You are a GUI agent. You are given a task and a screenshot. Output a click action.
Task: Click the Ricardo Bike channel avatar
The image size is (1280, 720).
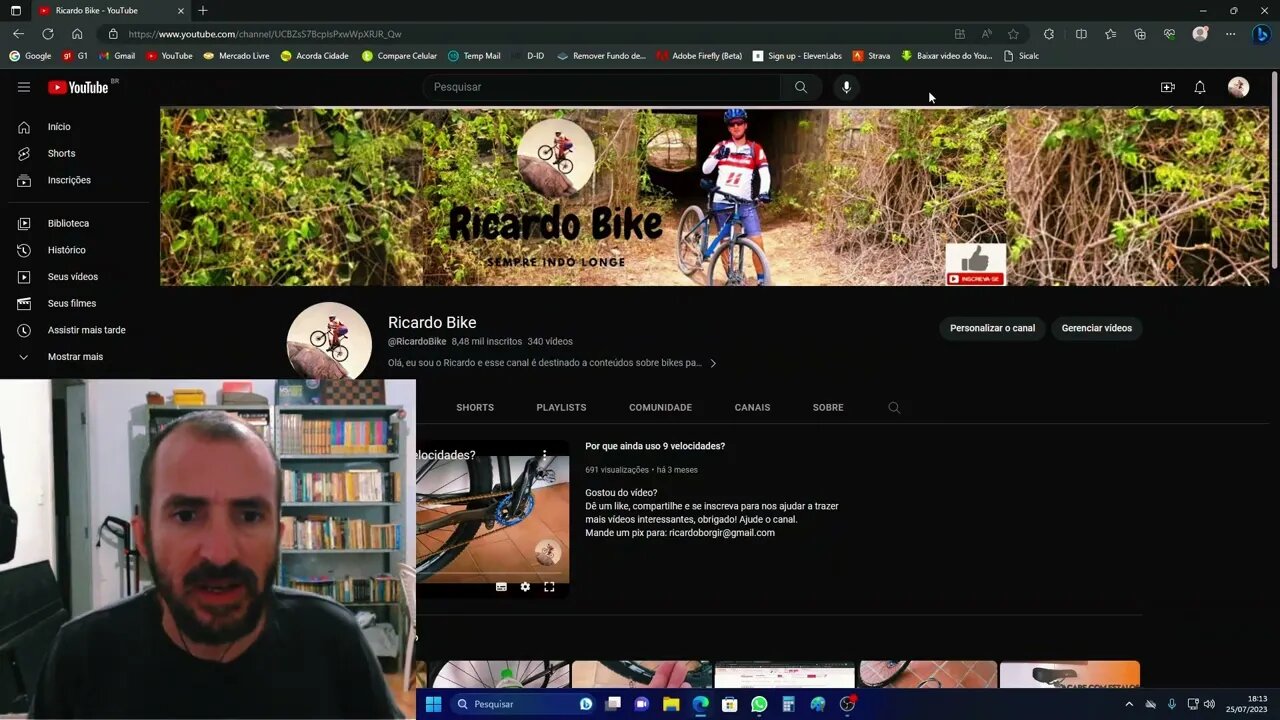pyautogui.click(x=329, y=341)
